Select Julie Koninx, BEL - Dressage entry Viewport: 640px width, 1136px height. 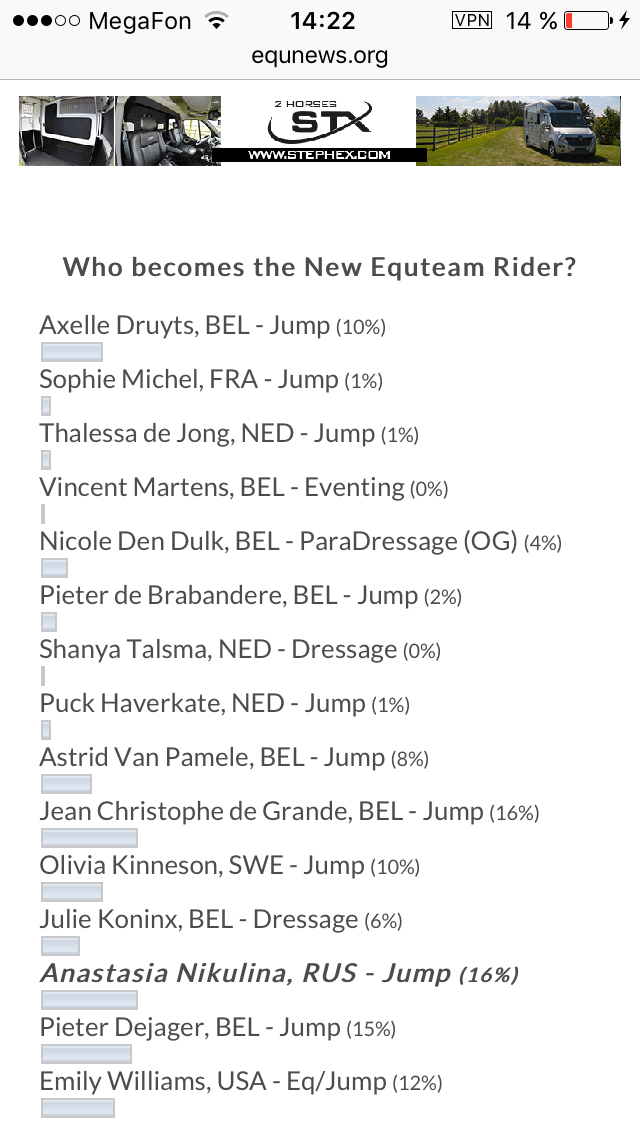[221, 920]
